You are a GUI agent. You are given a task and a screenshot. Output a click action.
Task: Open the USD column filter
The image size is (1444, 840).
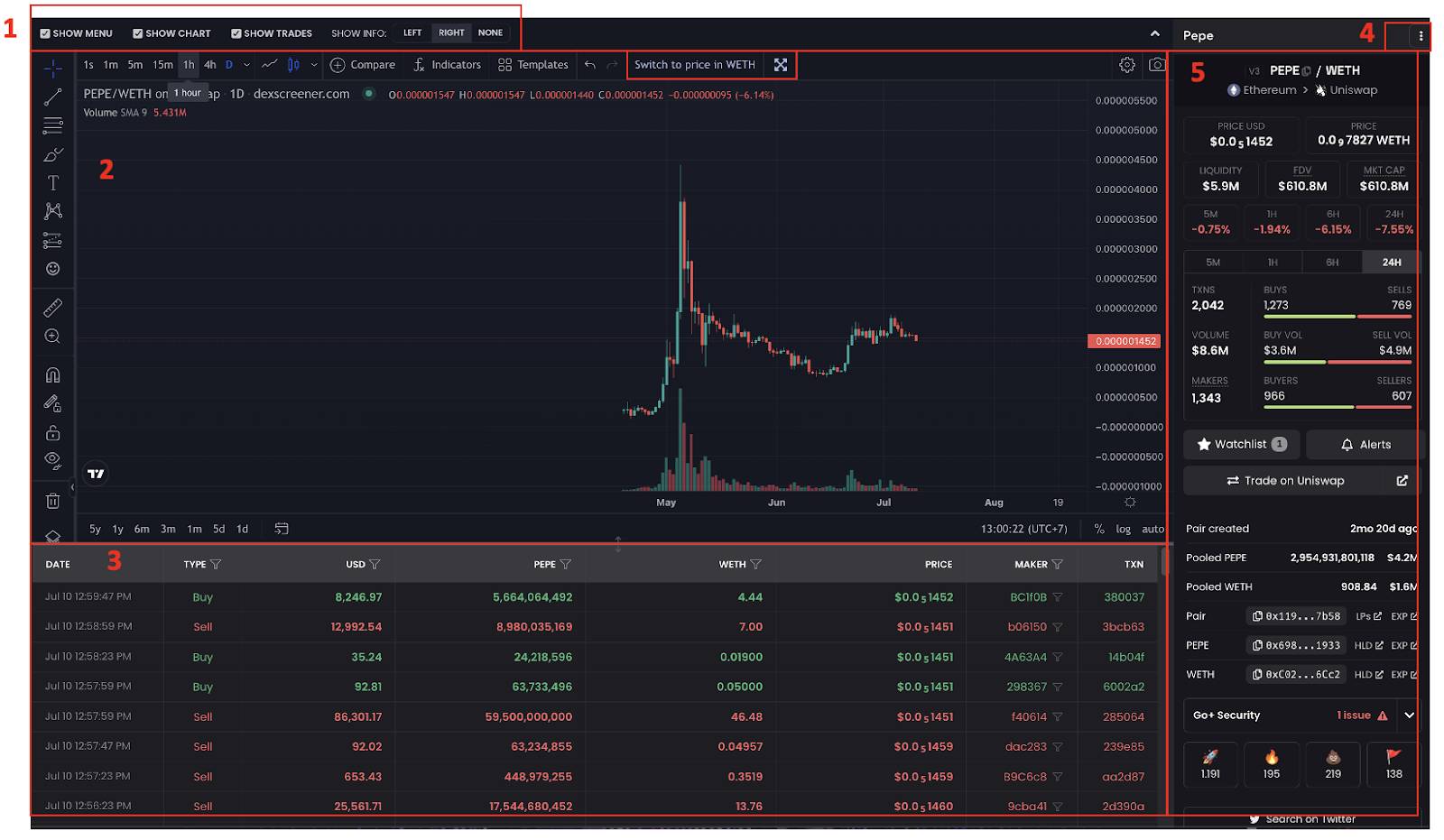[375, 565]
